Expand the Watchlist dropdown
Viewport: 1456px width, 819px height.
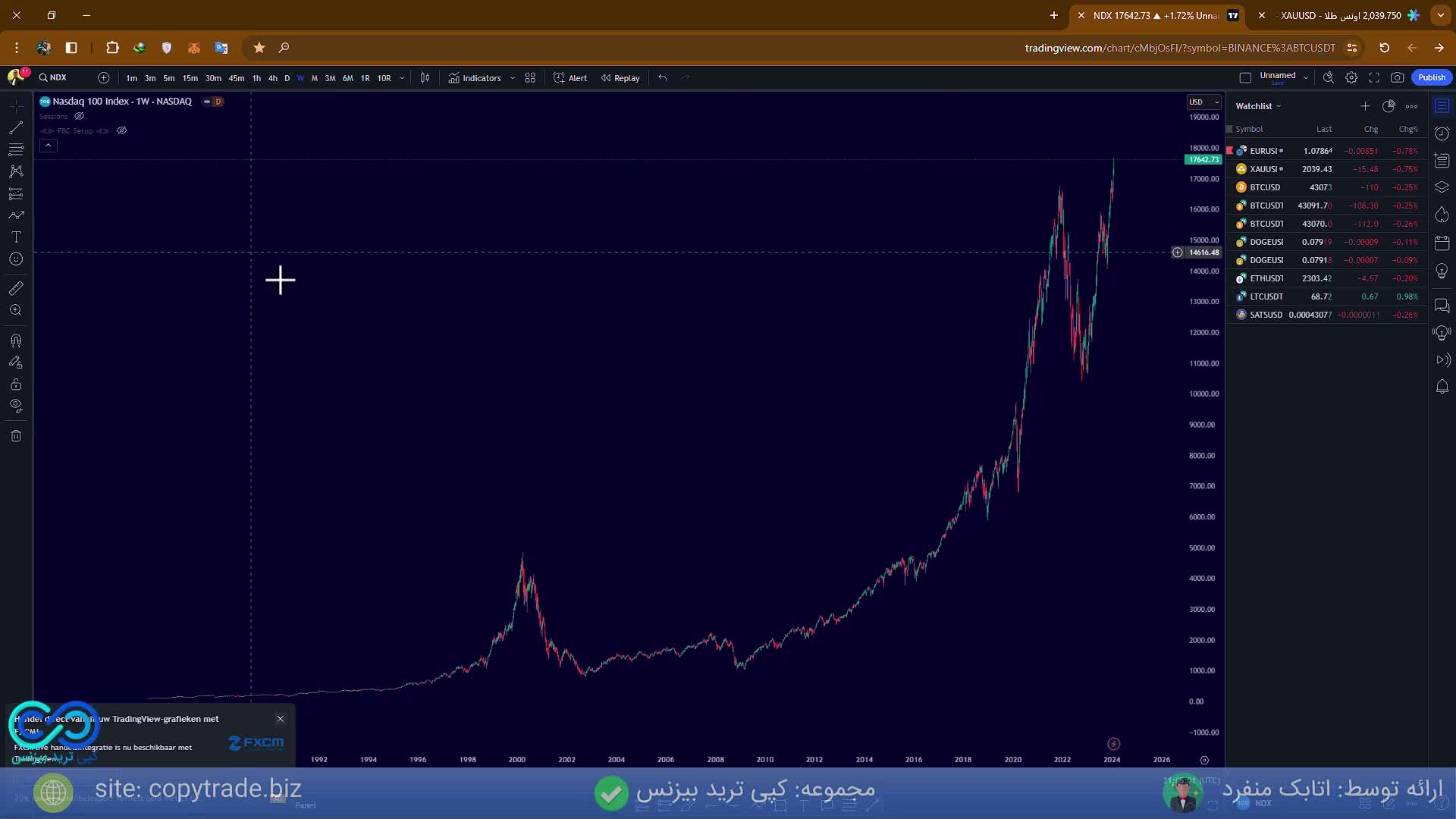click(1279, 106)
